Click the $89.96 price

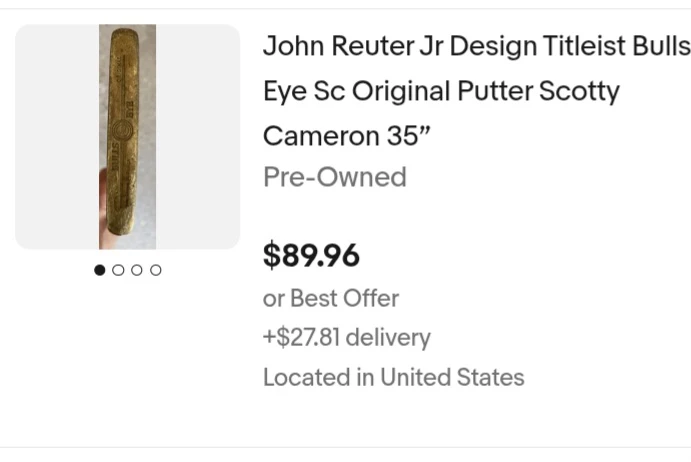(x=311, y=255)
